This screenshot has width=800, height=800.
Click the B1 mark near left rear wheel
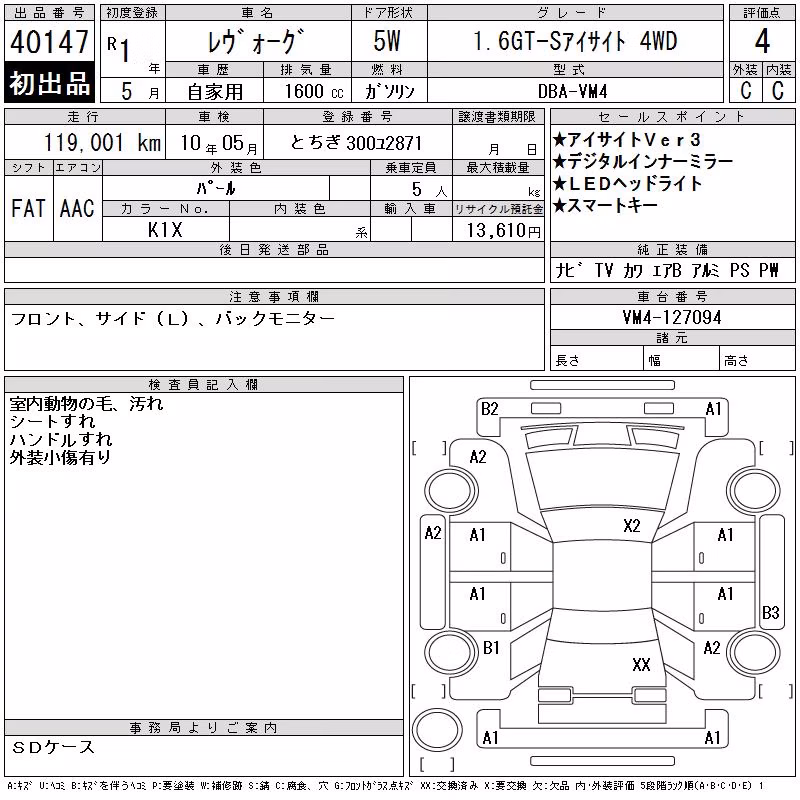(x=491, y=648)
